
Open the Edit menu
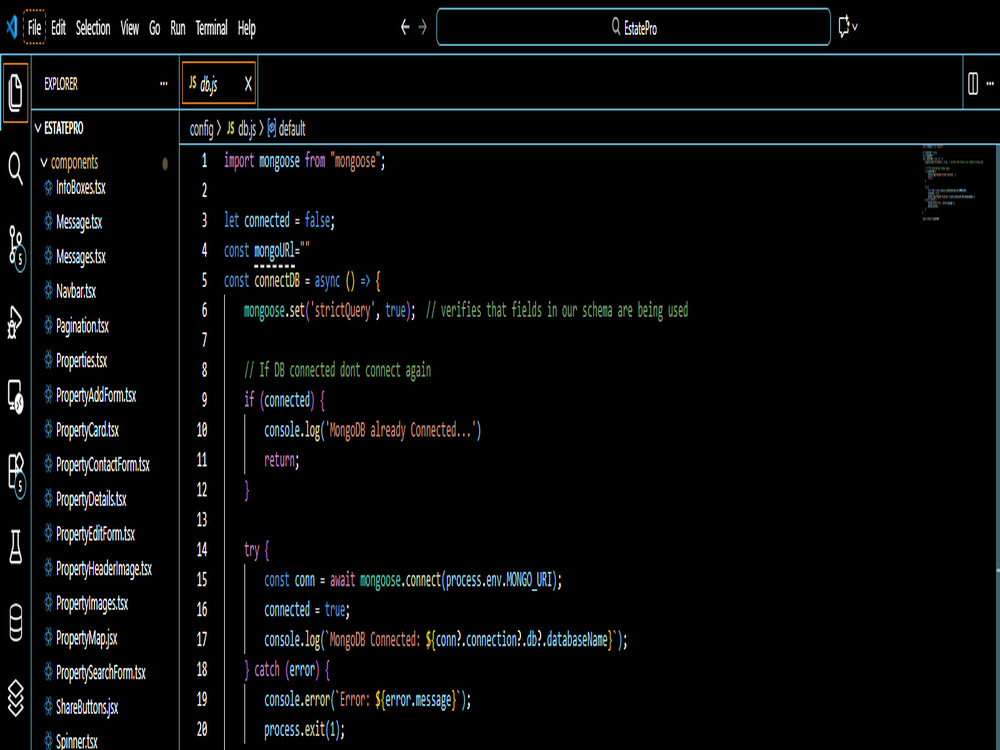[x=59, y=28]
